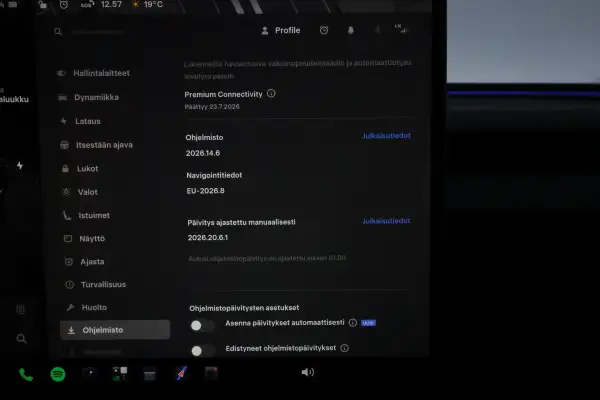
Task: Show info for automatic update installation
Action: tap(353, 323)
